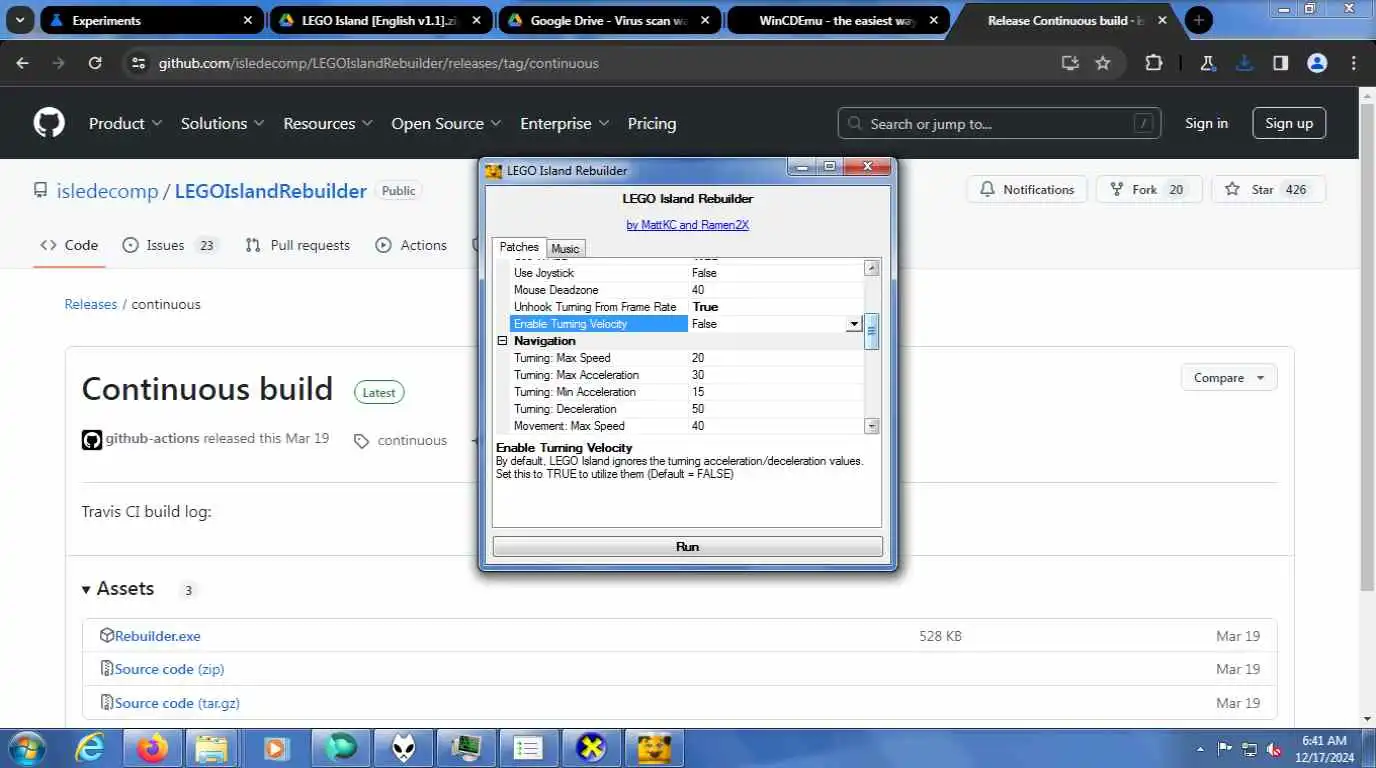Click the Action Center flag tray icon
Screen dimensions: 1376x768
[x=1224, y=748]
